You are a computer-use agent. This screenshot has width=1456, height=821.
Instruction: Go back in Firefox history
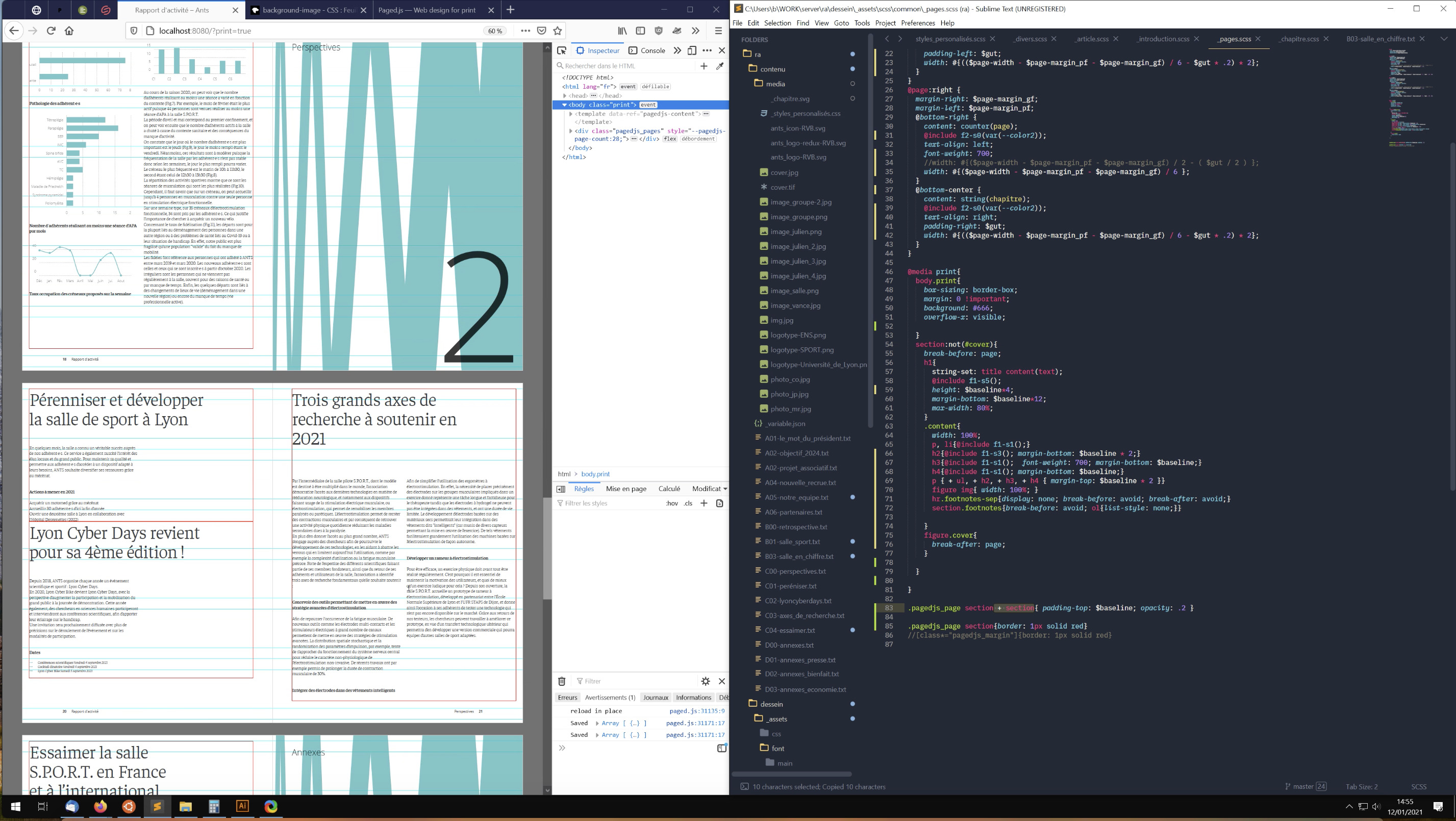pyautogui.click(x=14, y=31)
